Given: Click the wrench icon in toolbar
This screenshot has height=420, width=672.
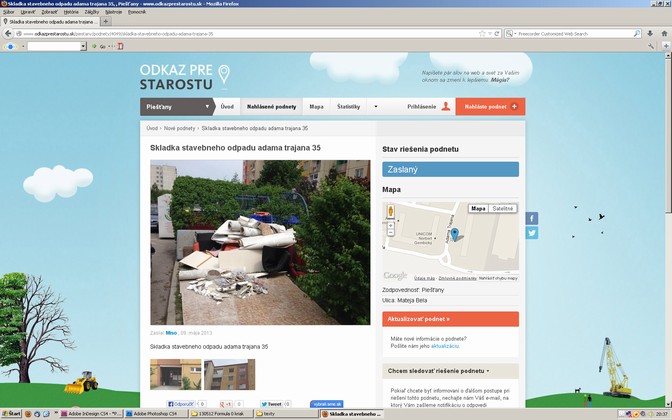Looking at the screenshot, I should pos(651,46).
